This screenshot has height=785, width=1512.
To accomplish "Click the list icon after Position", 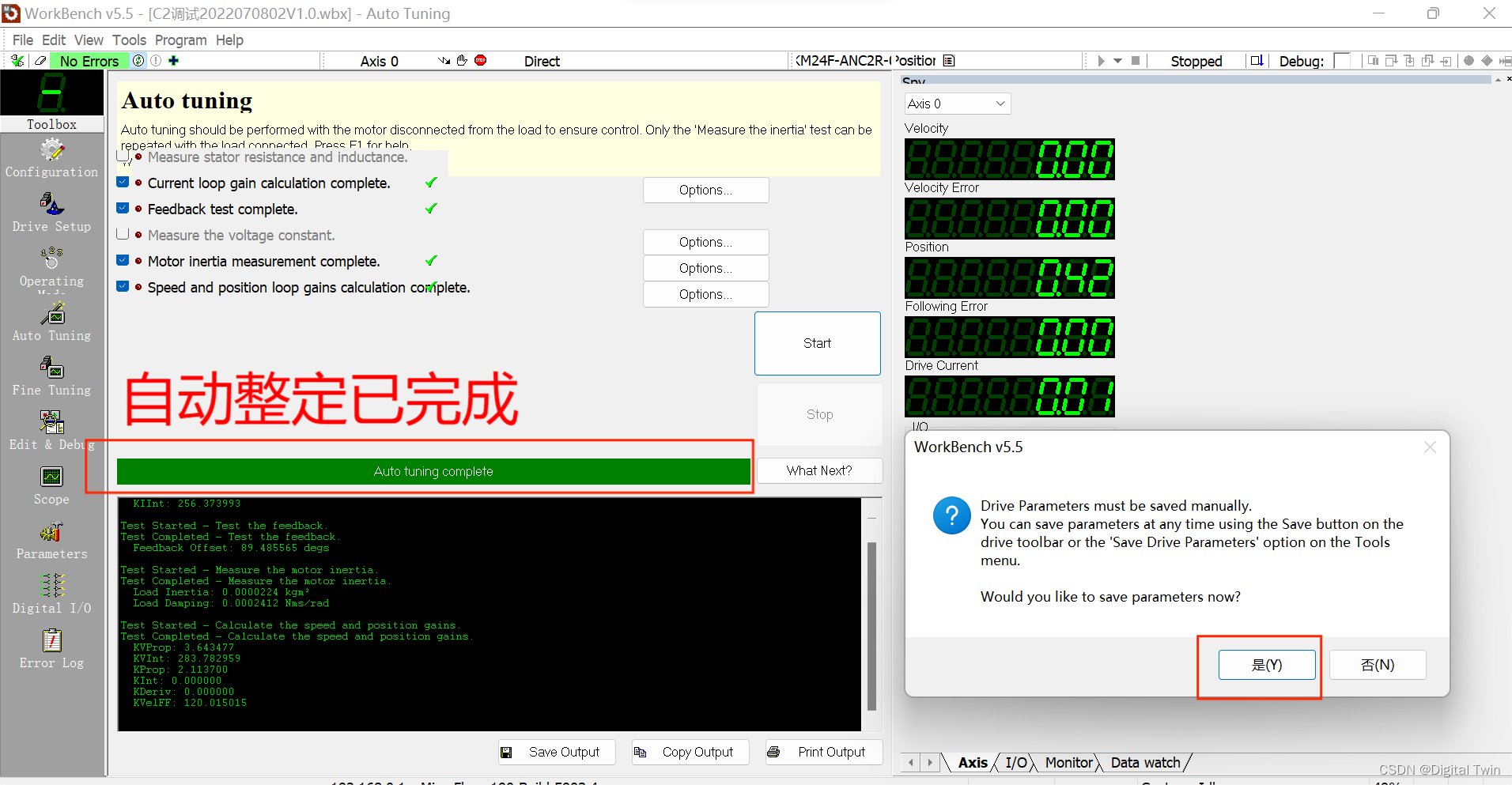I will point(950,61).
